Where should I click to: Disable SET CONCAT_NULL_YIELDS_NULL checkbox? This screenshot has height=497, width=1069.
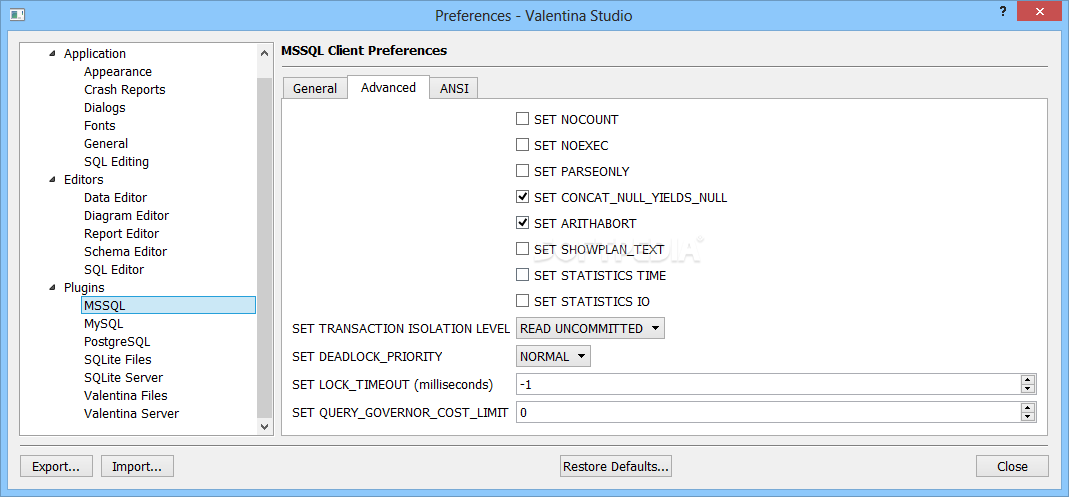(x=522, y=197)
